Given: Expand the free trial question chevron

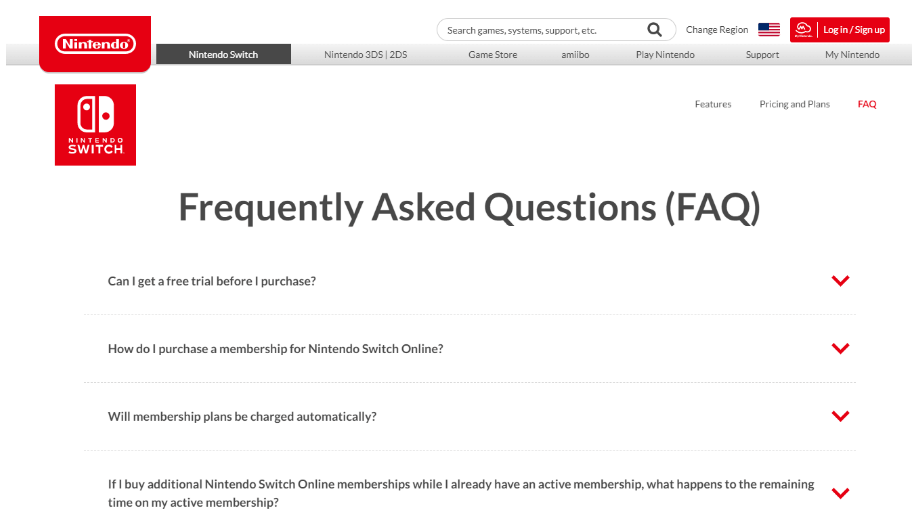Looking at the screenshot, I should [x=840, y=281].
